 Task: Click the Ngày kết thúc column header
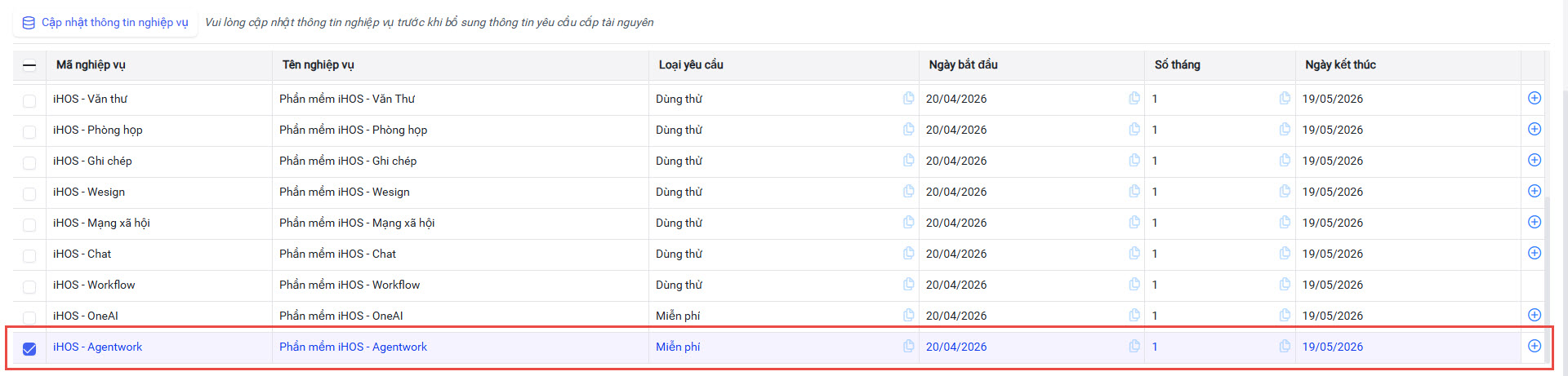coord(1408,65)
